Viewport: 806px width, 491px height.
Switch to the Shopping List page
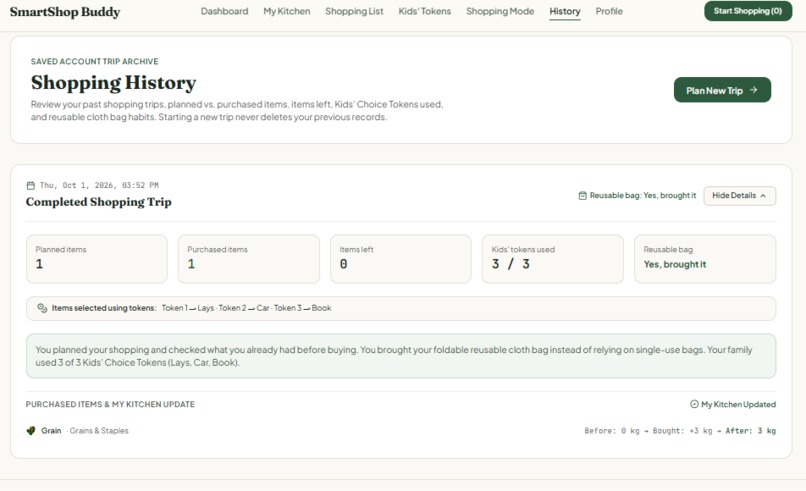[354, 11]
